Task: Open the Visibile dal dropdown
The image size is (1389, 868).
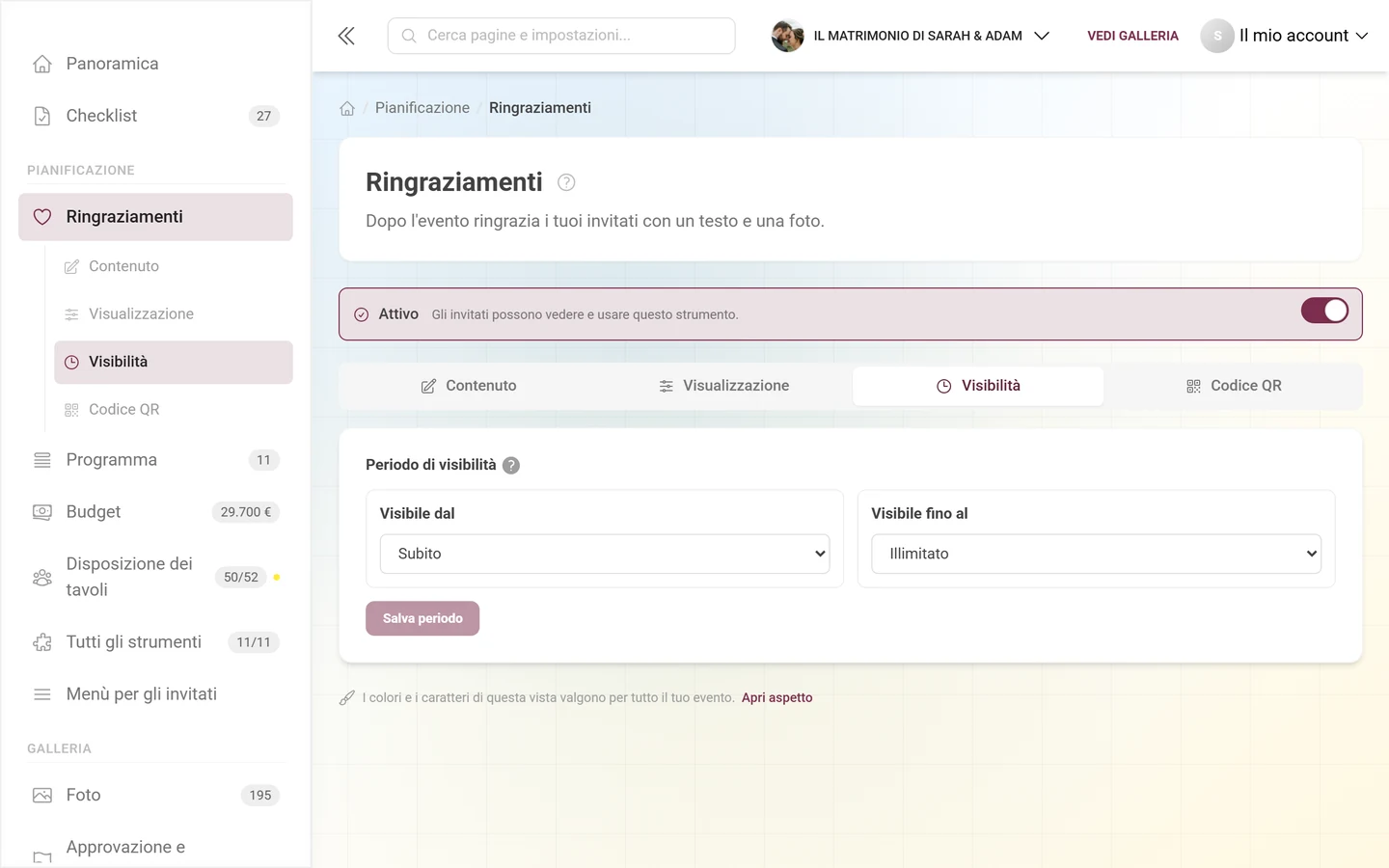Action: (x=605, y=554)
